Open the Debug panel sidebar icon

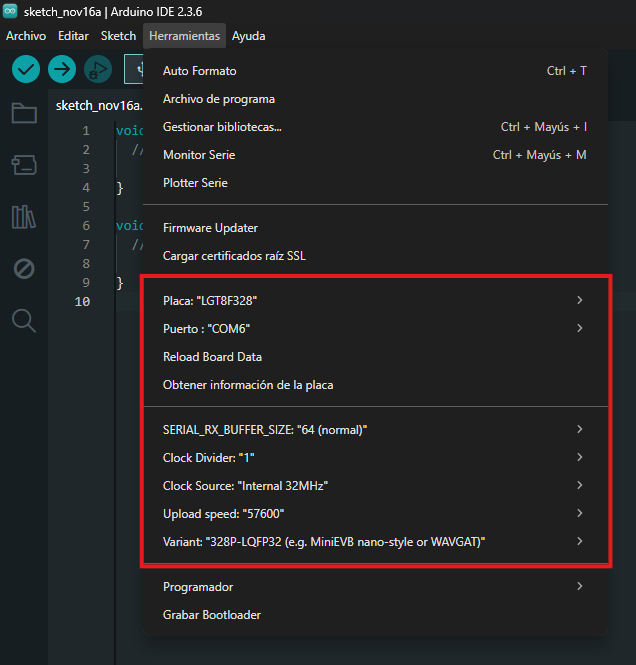24,269
